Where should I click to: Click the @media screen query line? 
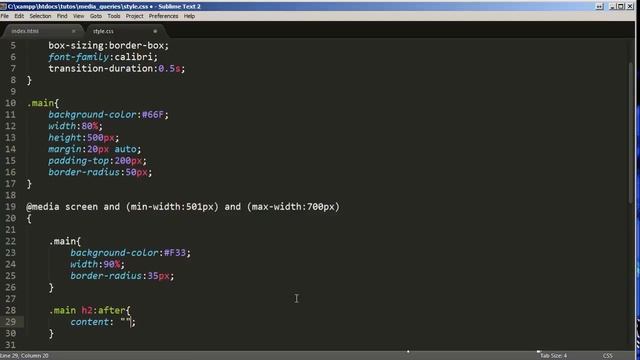(183, 207)
